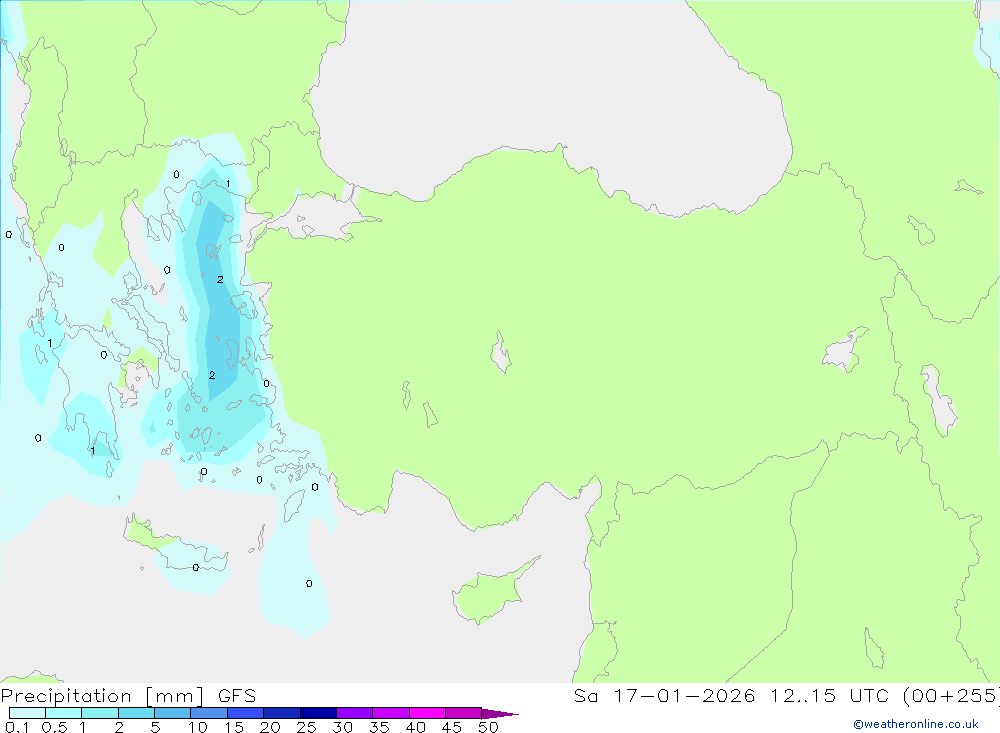
Task: Click the 10–15 mm legend color swatch
Action: (209, 713)
